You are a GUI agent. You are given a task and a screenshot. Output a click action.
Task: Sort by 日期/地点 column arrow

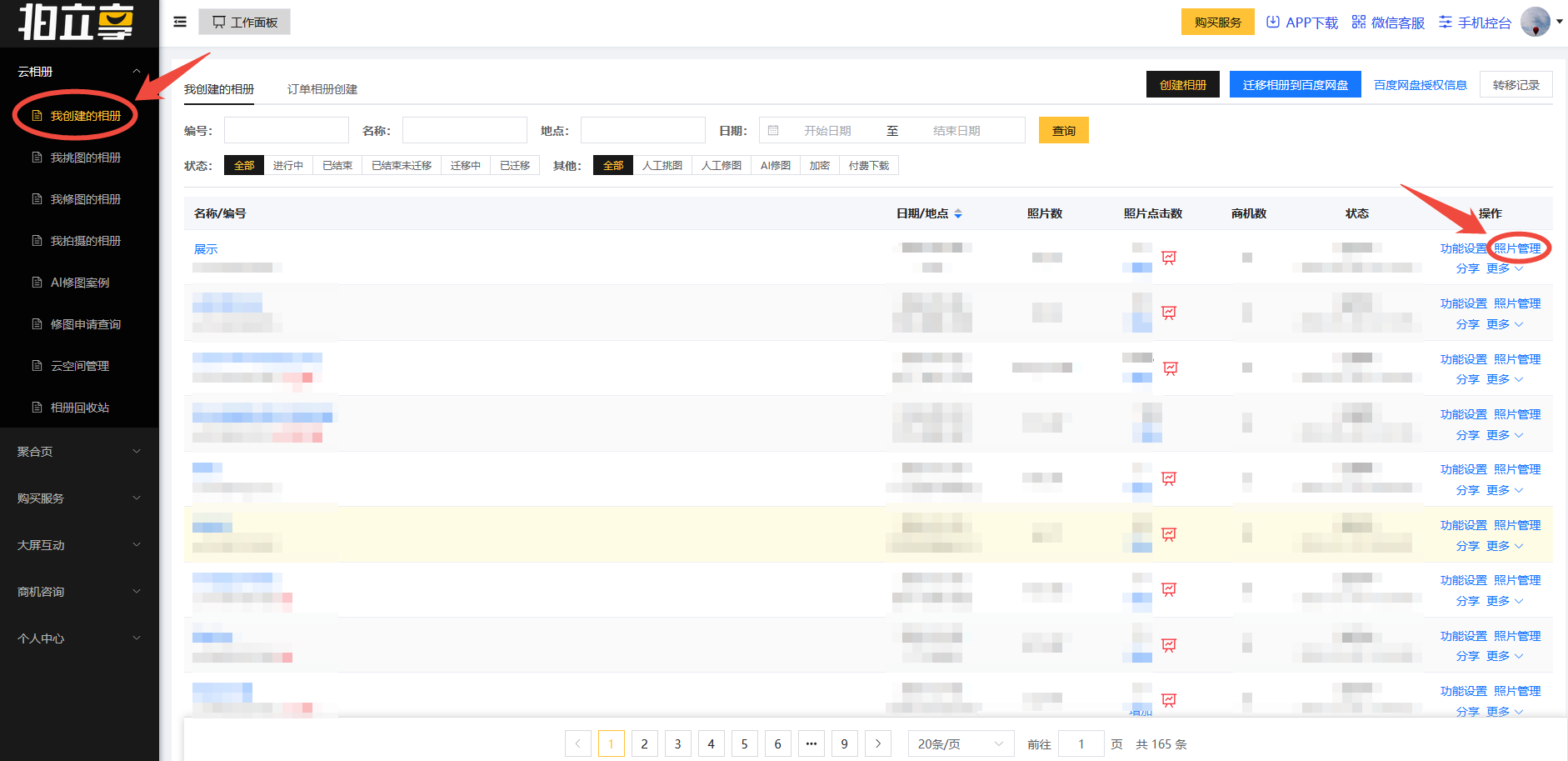(958, 214)
